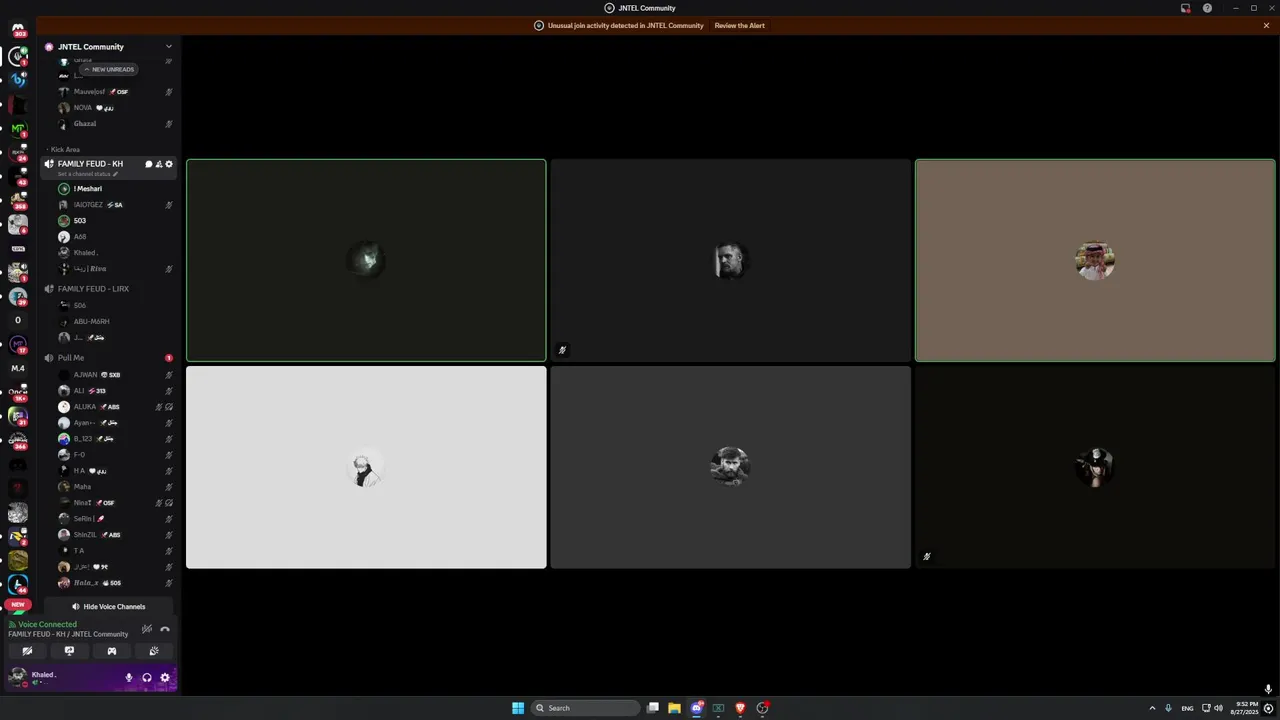The width and height of the screenshot is (1280, 720).
Task: Click Hide Voice Channels button
Action: [108, 607]
